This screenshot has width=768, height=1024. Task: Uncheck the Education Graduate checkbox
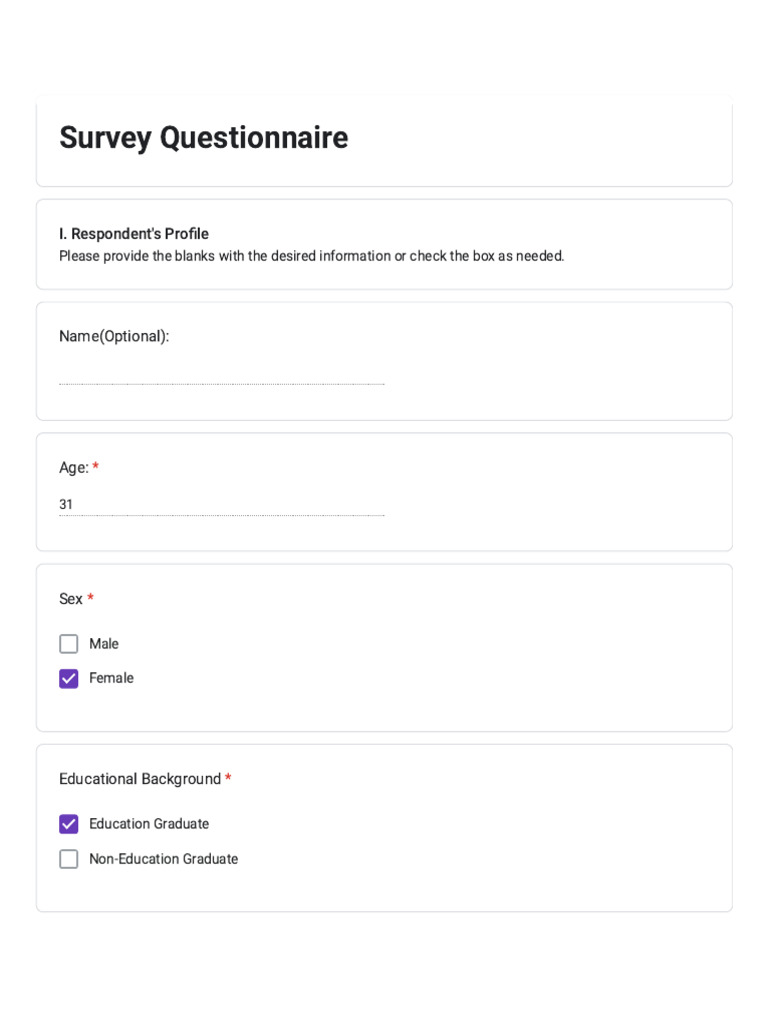[68, 824]
